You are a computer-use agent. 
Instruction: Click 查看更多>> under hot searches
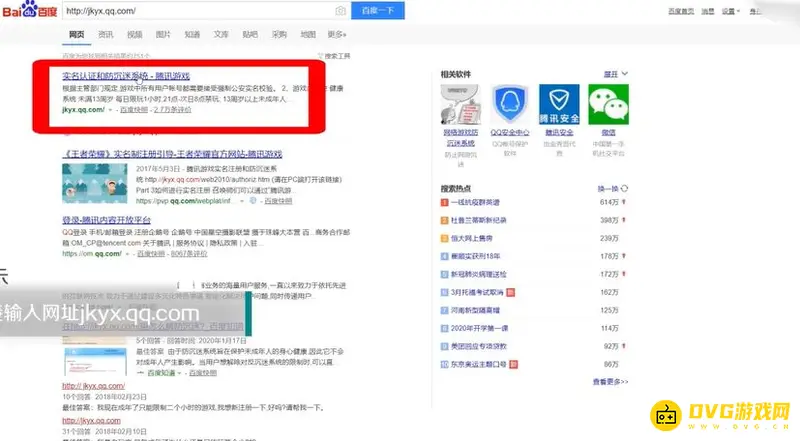[x=610, y=382]
